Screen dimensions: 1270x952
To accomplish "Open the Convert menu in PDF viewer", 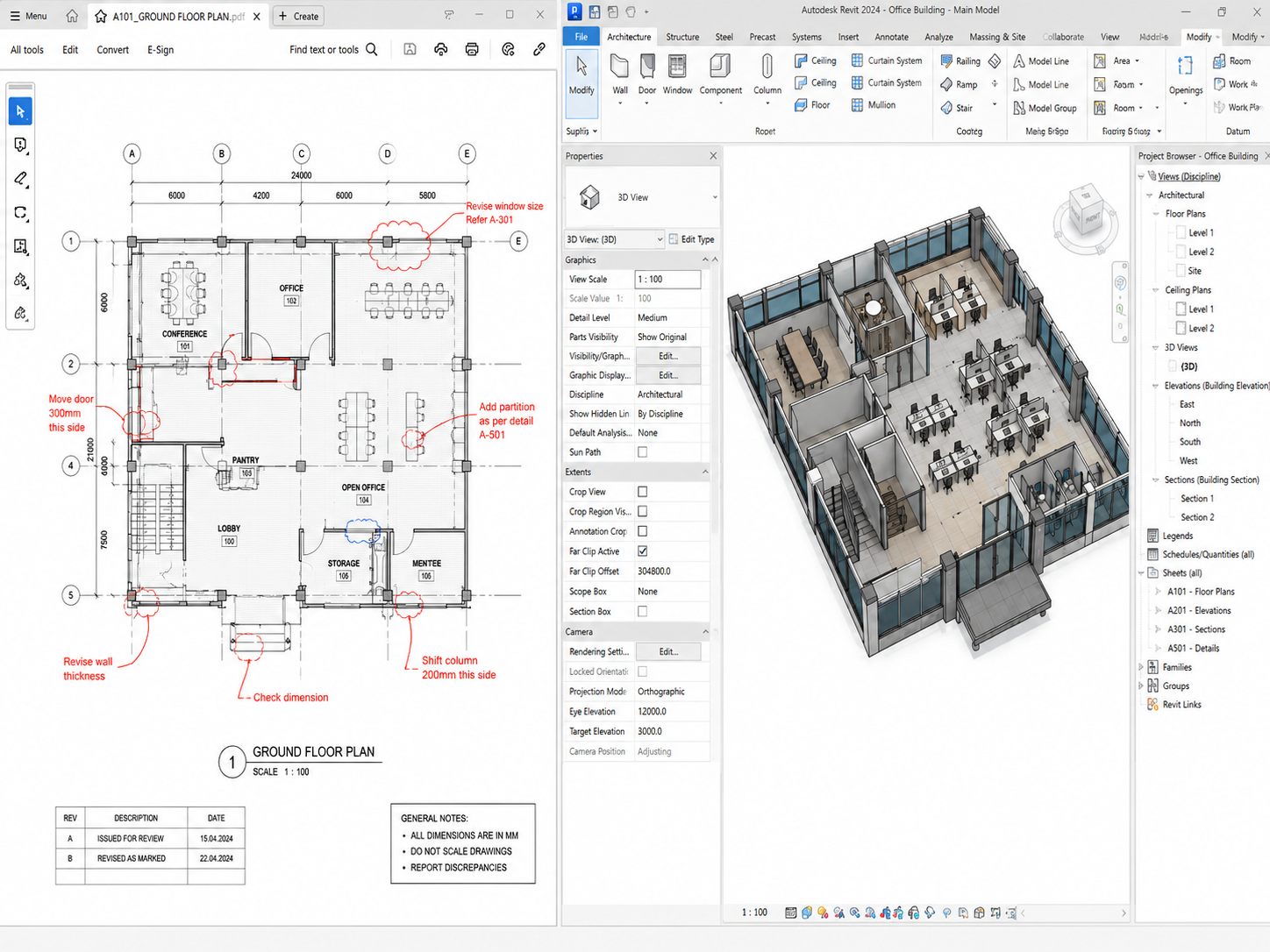I will [x=112, y=50].
